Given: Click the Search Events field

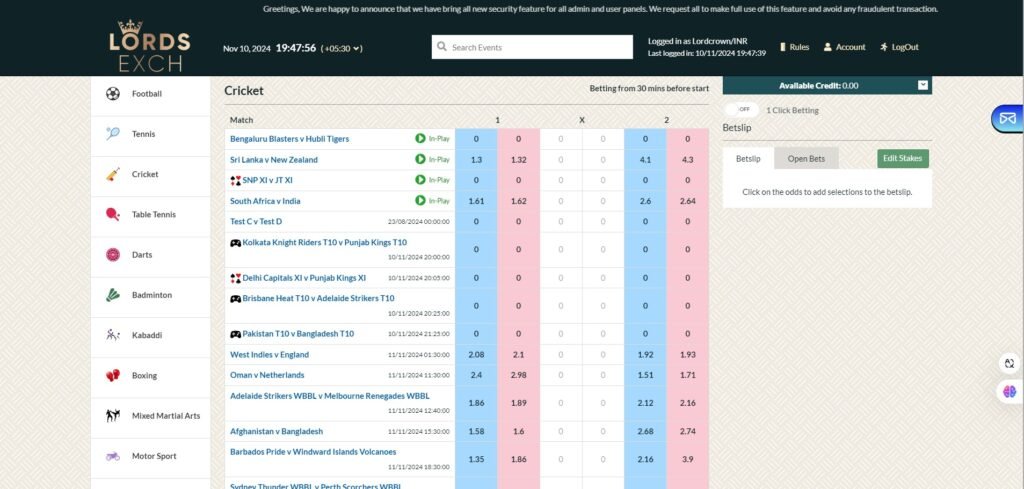Looking at the screenshot, I should coord(532,47).
